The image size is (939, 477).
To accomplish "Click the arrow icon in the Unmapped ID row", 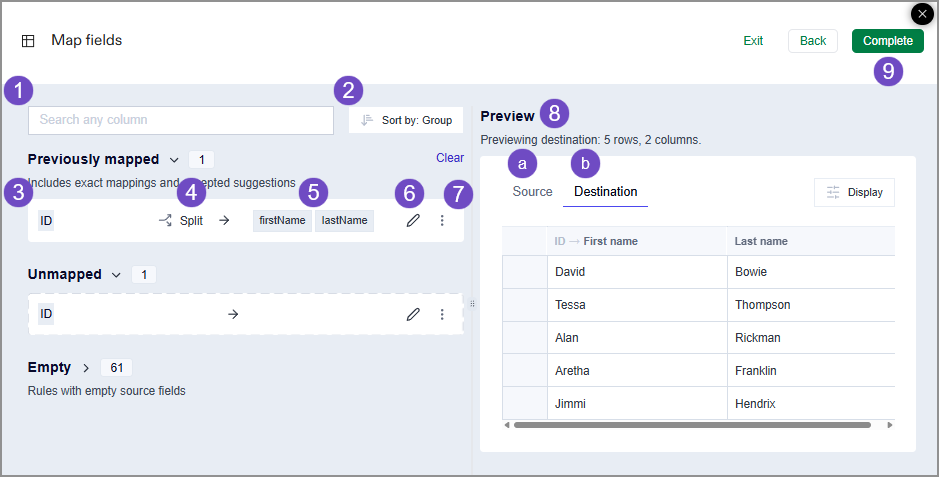I will tap(233, 314).
